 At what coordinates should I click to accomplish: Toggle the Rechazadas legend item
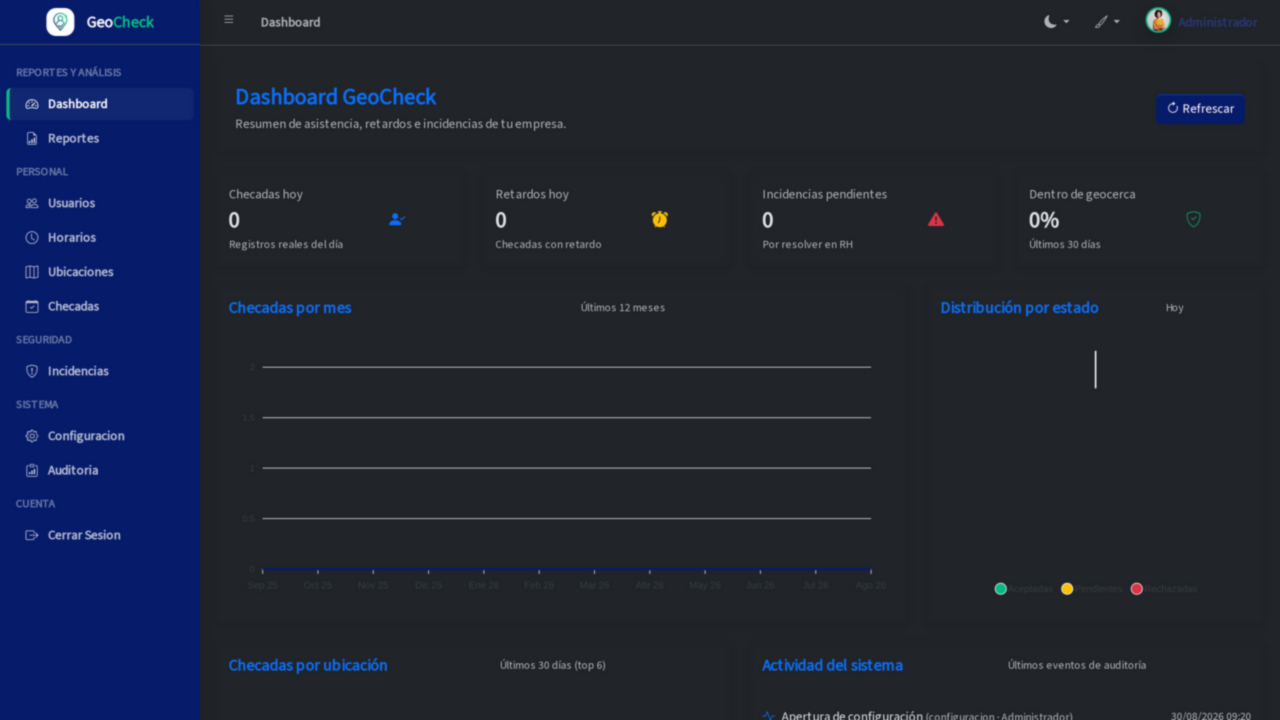[x=1163, y=589]
